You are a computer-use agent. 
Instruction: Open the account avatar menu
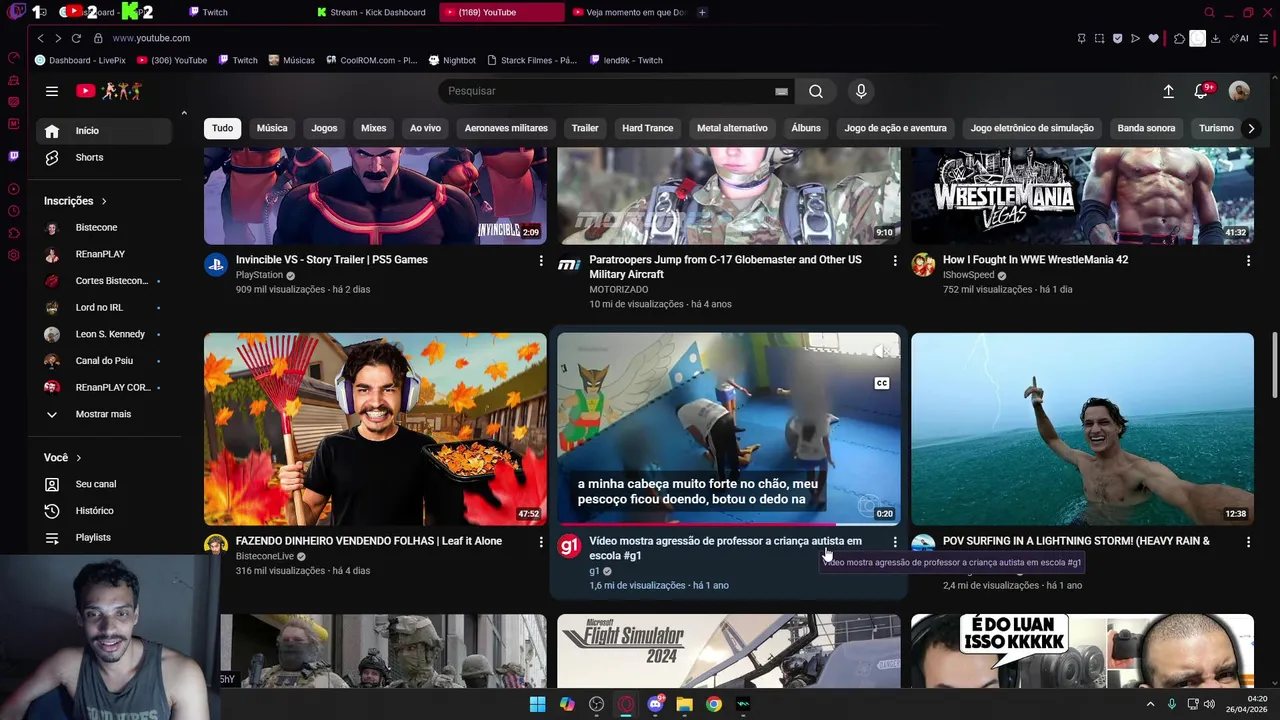[1239, 91]
